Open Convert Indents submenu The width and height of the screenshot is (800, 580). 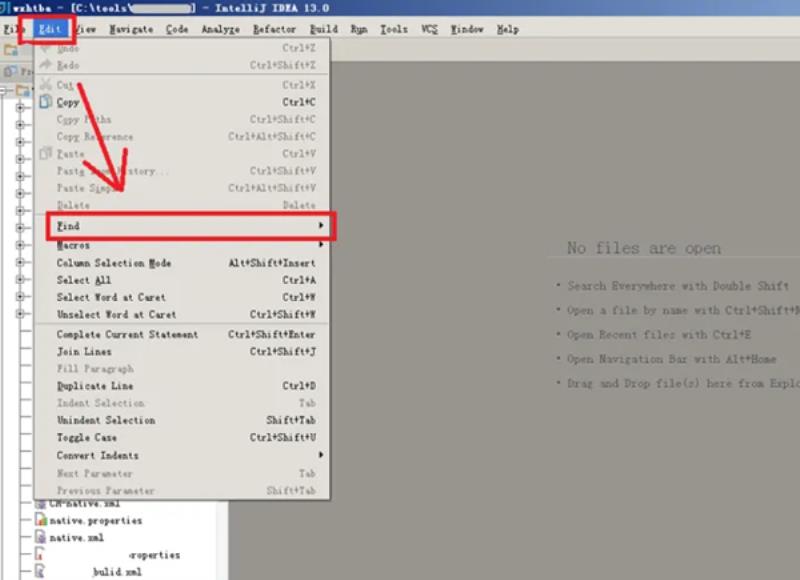[x=182, y=456]
